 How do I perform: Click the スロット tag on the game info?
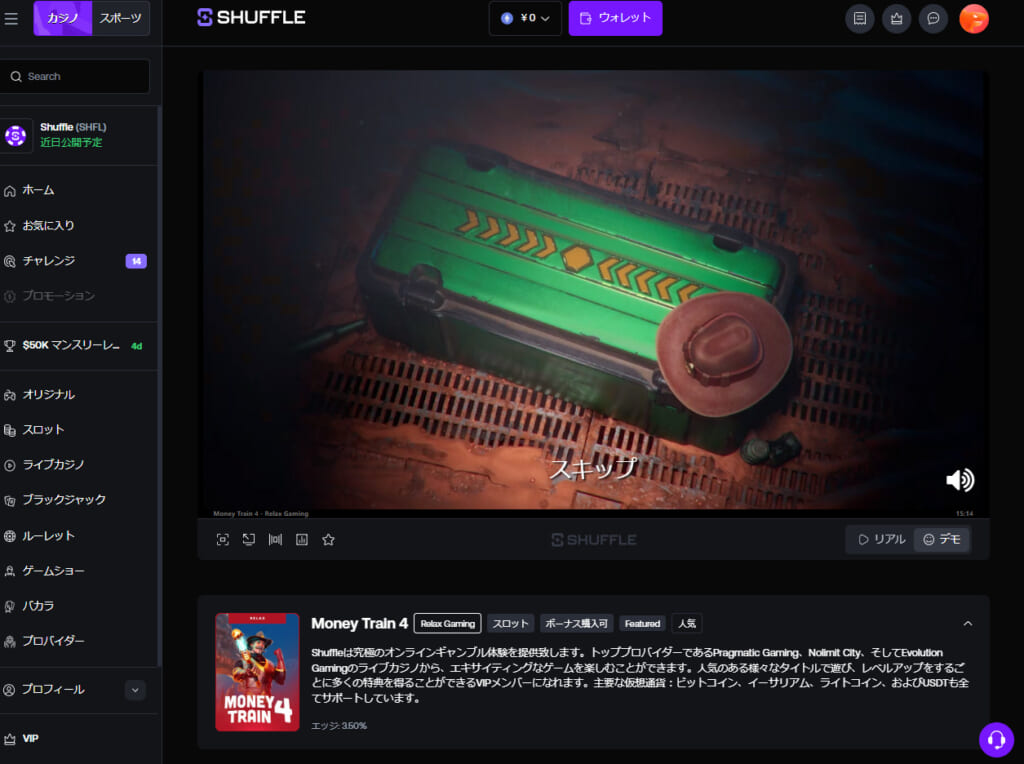(510, 624)
